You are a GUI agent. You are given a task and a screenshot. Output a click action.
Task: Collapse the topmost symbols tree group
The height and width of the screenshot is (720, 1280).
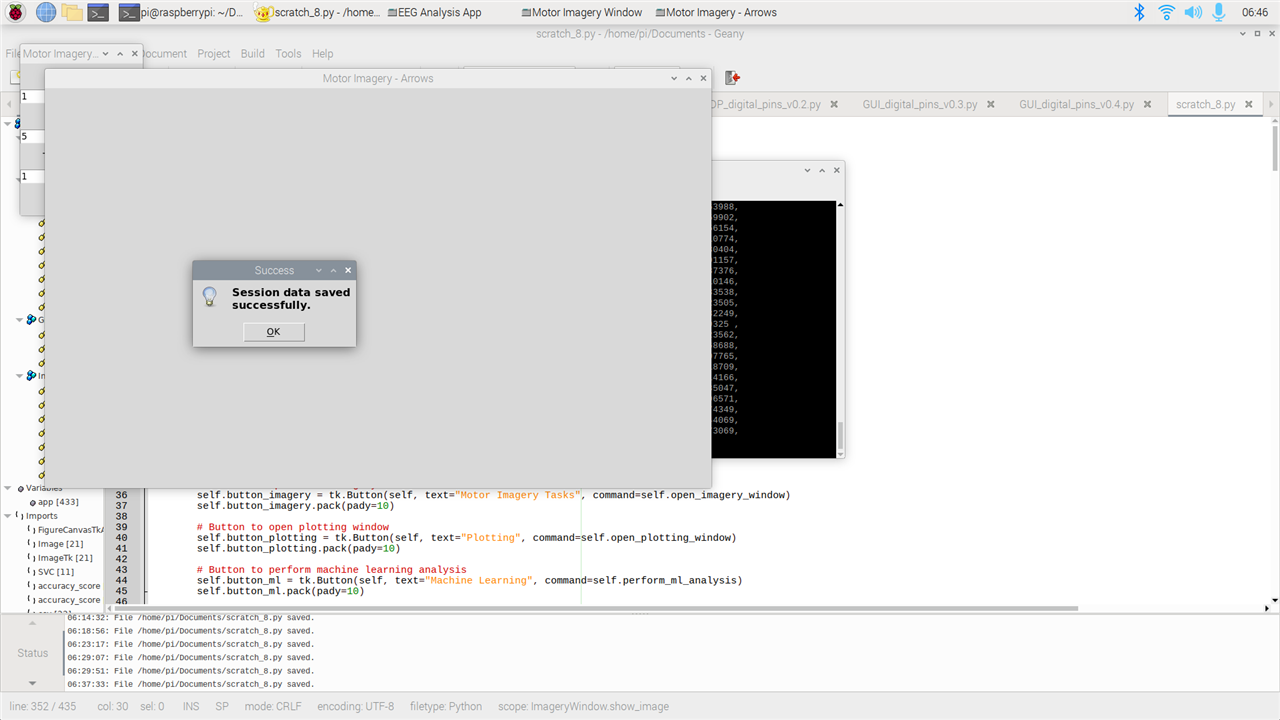pos(9,124)
